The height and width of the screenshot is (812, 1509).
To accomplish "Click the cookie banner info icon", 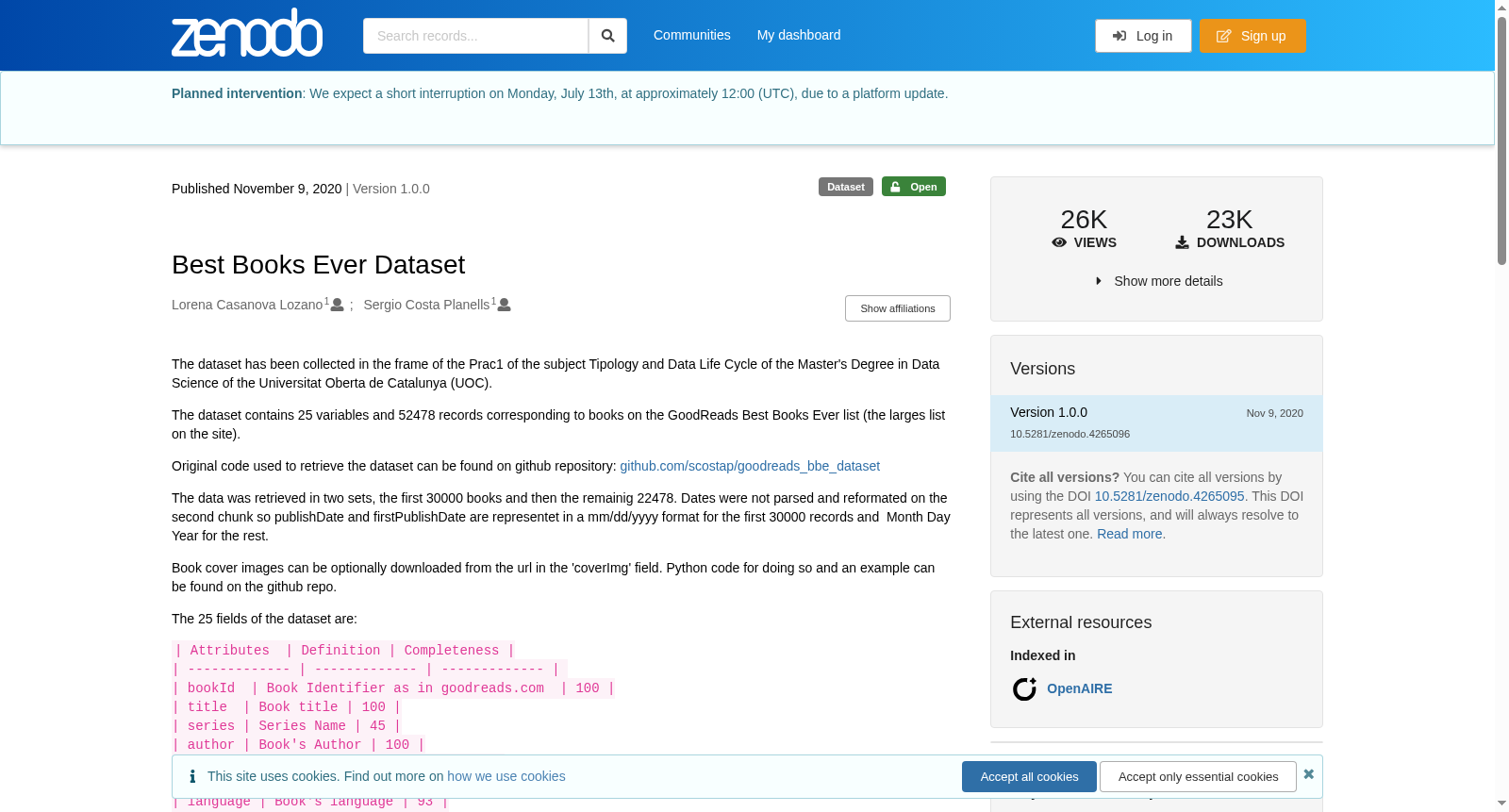I will tap(192, 776).
